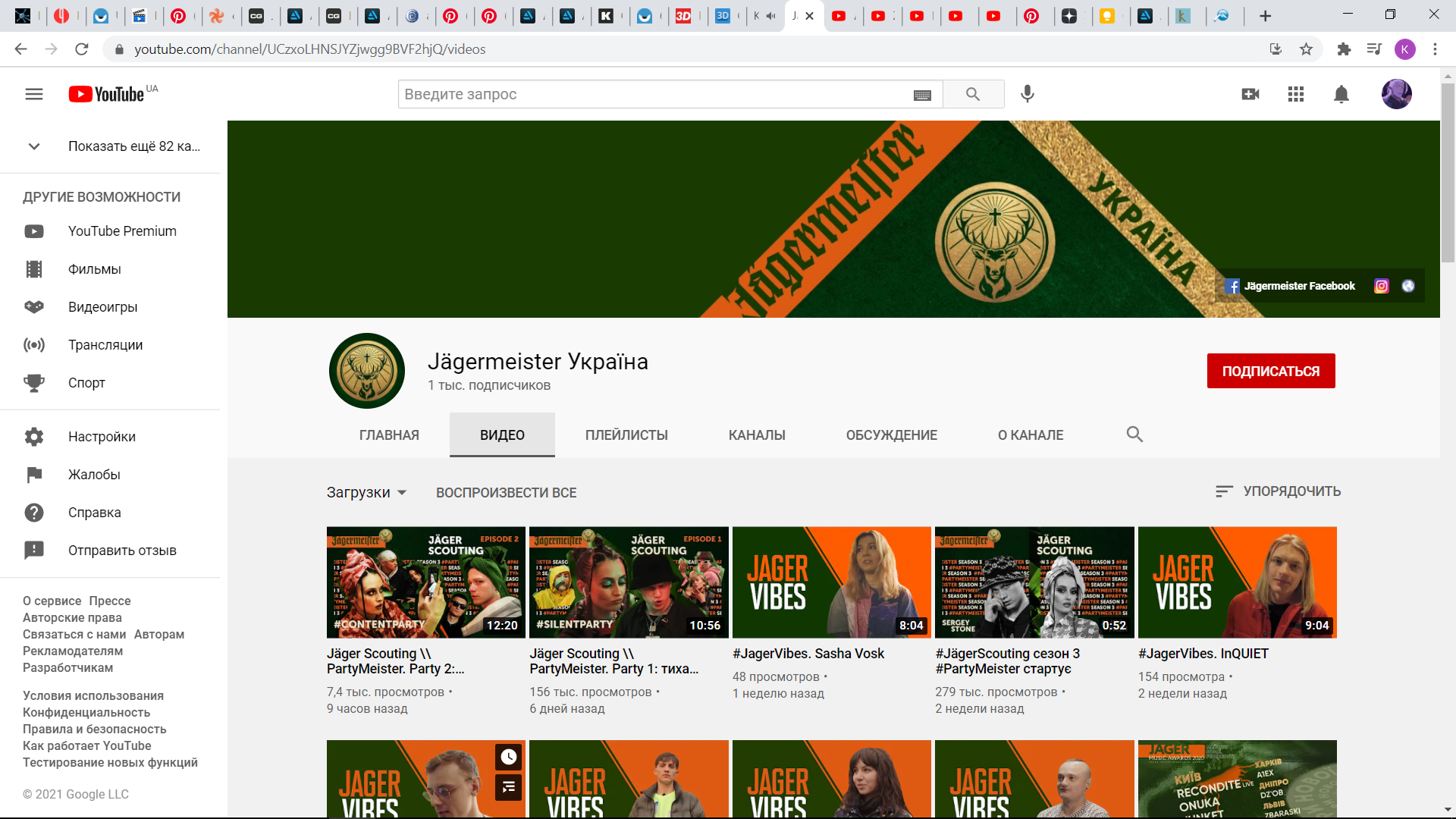Switch to ОБСУЖДЕНИЕ tab

tap(892, 435)
